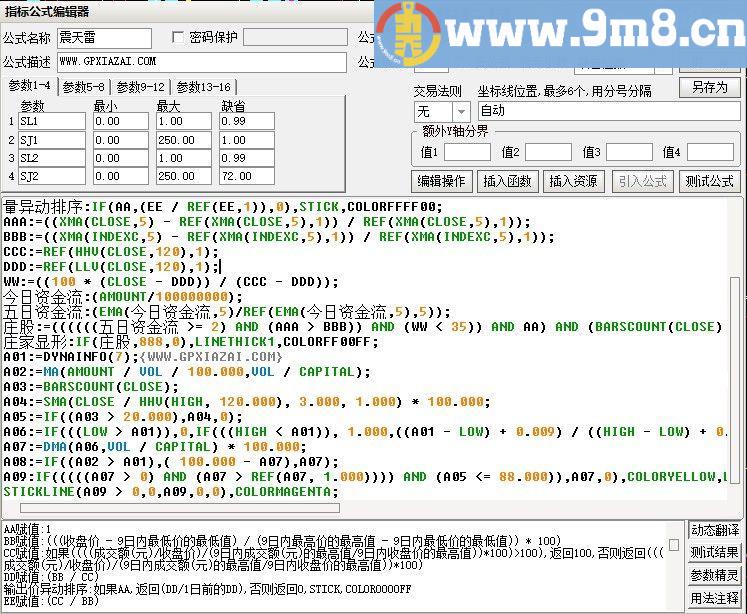Click the 插入资源 button

573,181
